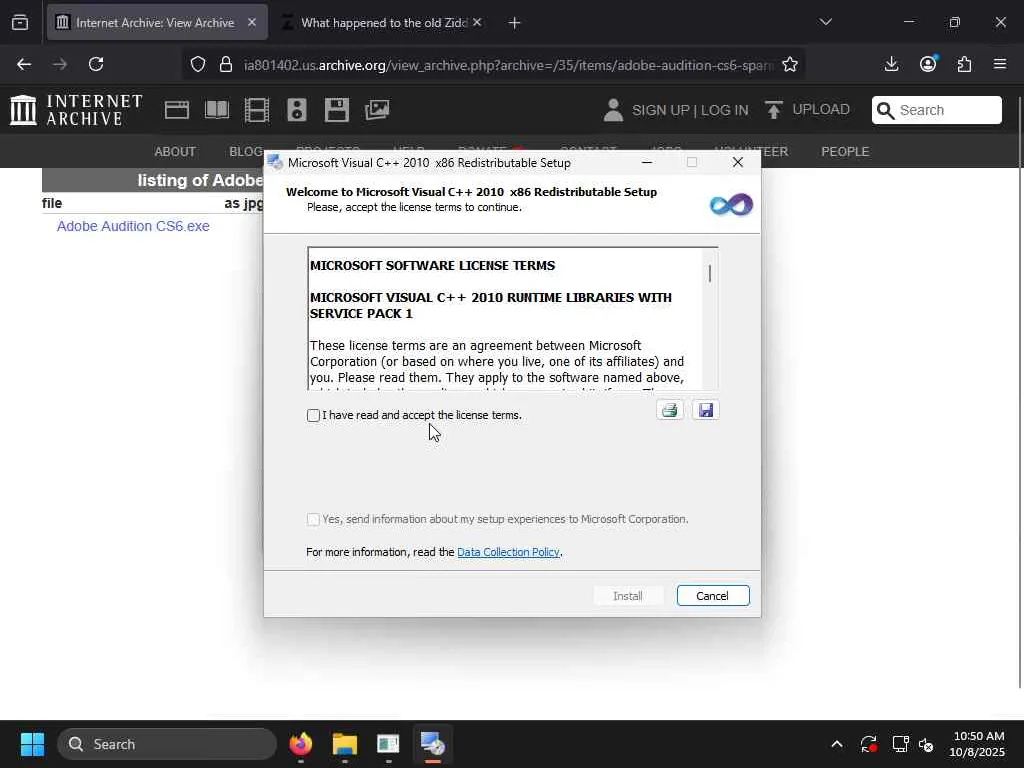This screenshot has height=768, width=1024.
Task: Open Internet Archive audio speaker icon
Action: 296,110
